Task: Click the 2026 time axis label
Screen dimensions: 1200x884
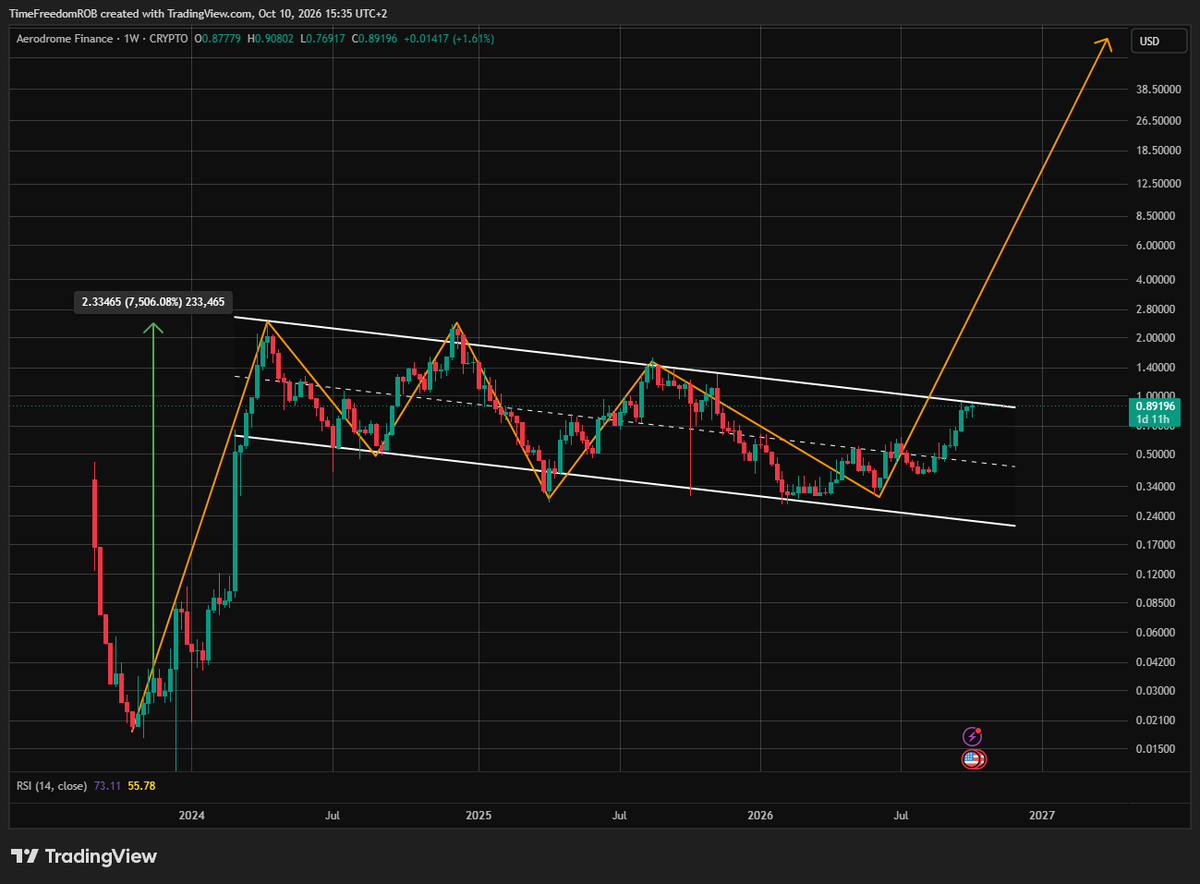Action: 759,817
